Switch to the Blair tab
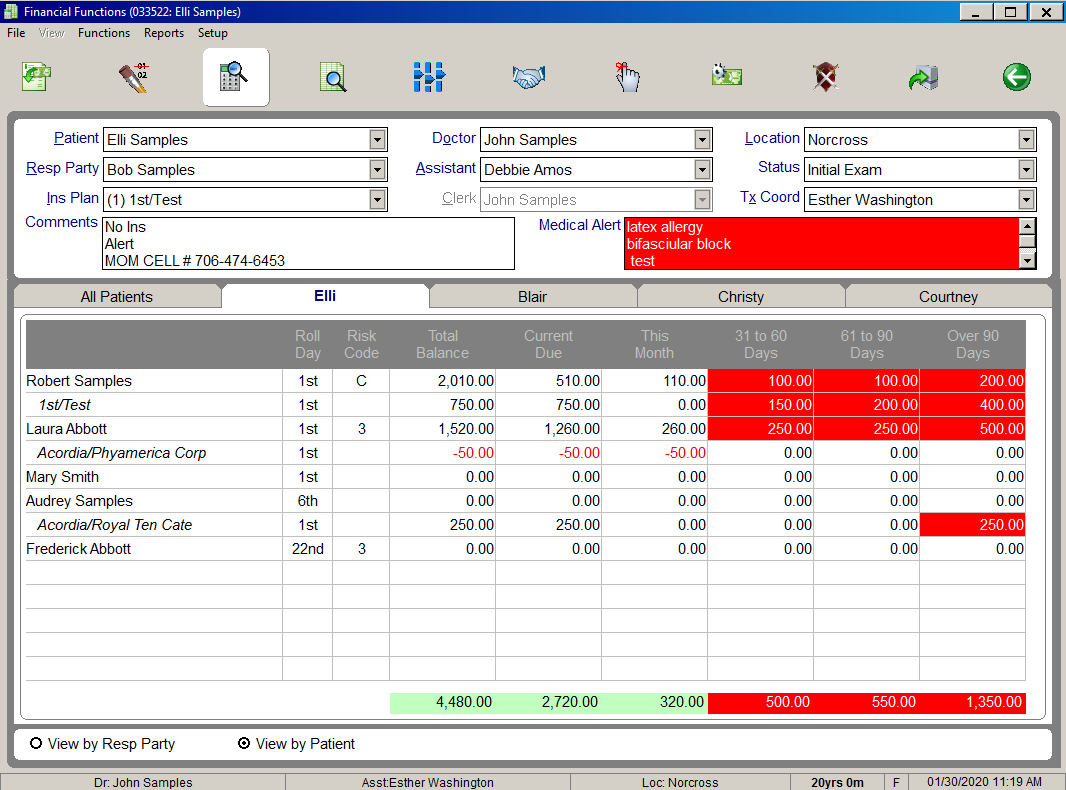This screenshot has height=790, width=1066. [532, 297]
